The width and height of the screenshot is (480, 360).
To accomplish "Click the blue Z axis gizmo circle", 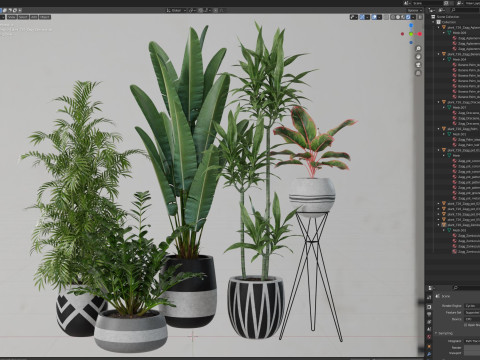I will pos(411,25).
